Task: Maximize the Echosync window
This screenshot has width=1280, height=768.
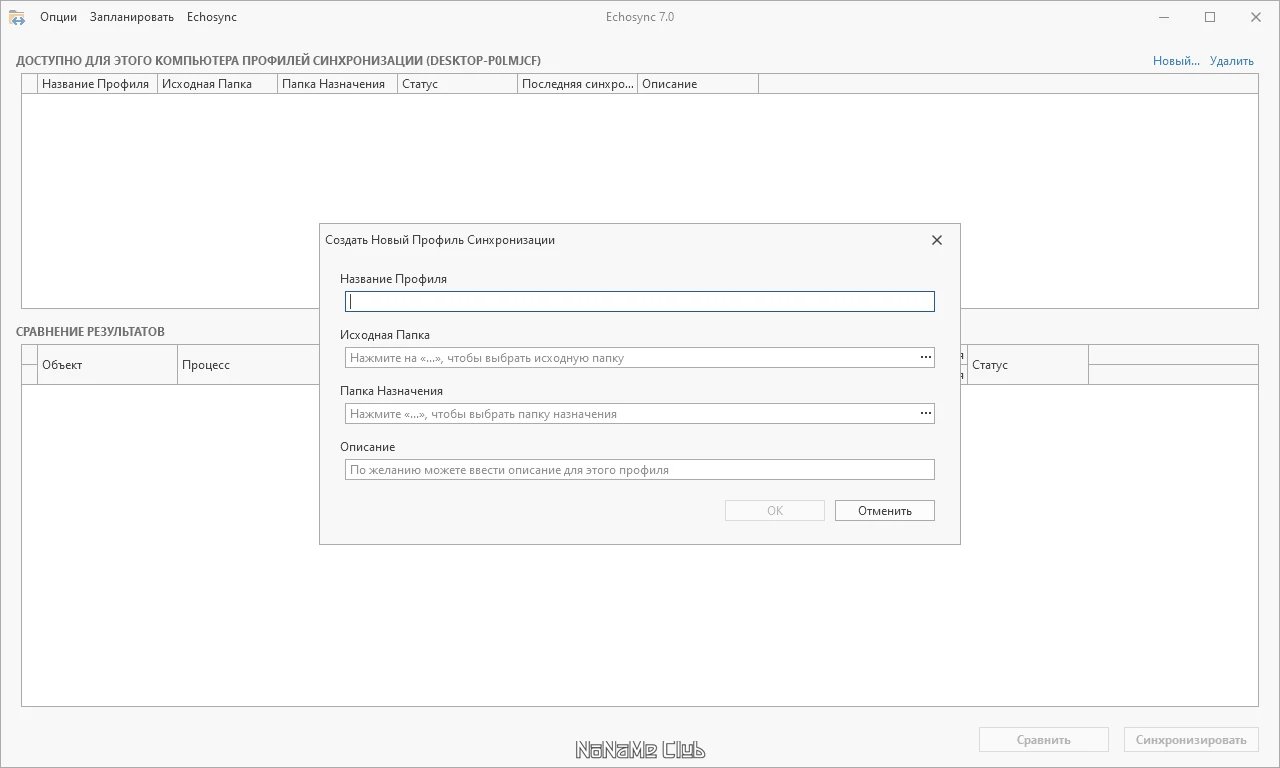Action: coord(1210,17)
